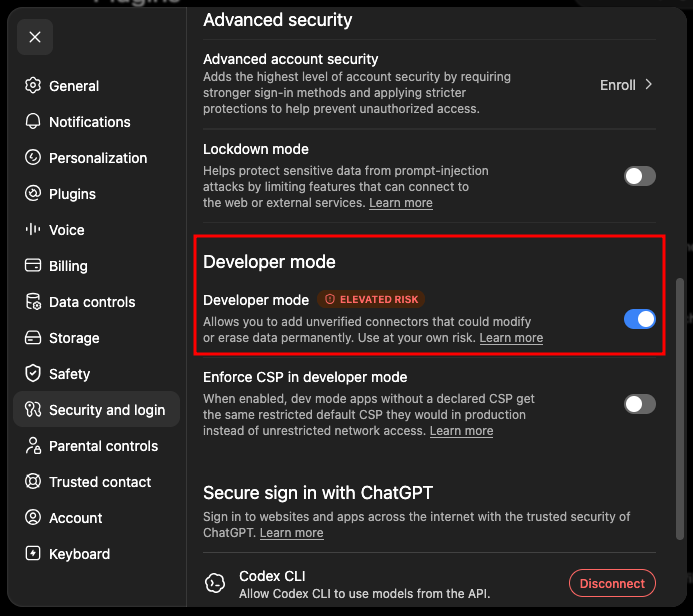Screen dimensions: 693x616
Task: Click the Keyboard shortcut icon
Action: point(33,553)
